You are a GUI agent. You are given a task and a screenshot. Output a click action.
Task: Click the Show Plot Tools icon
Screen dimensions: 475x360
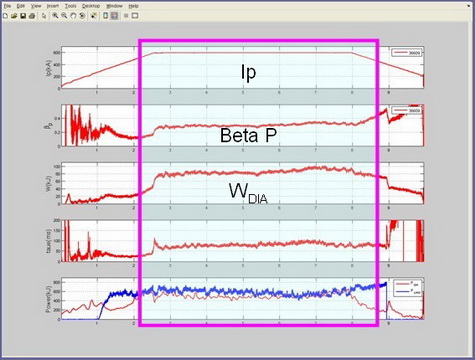pos(135,16)
